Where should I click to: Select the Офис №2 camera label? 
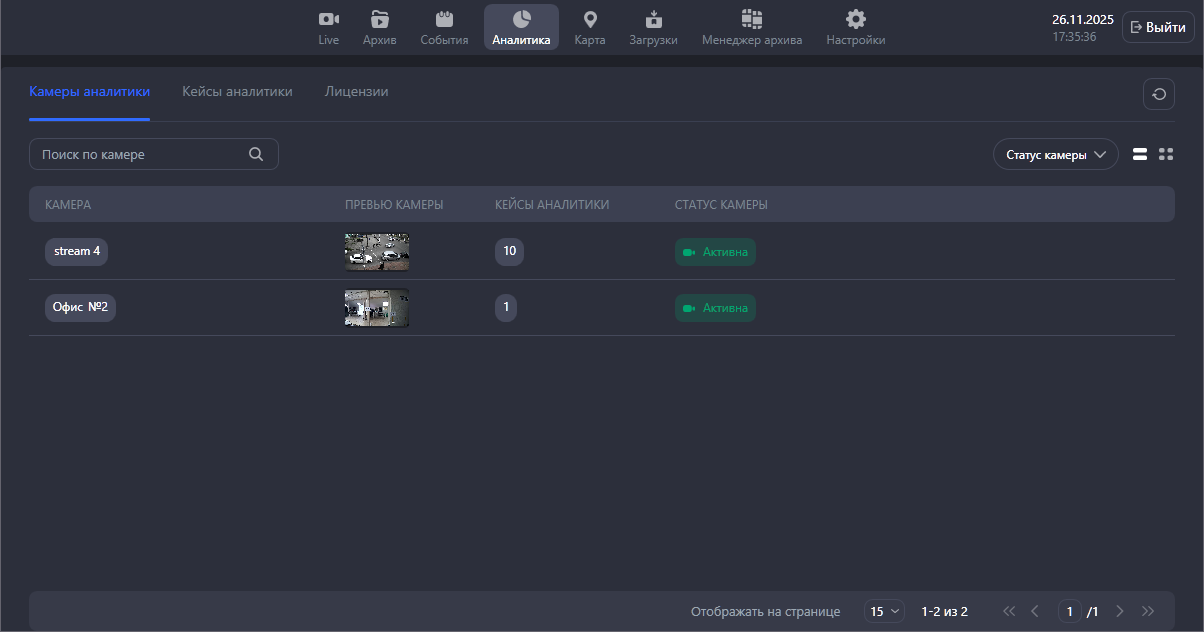tap(80, 308)
